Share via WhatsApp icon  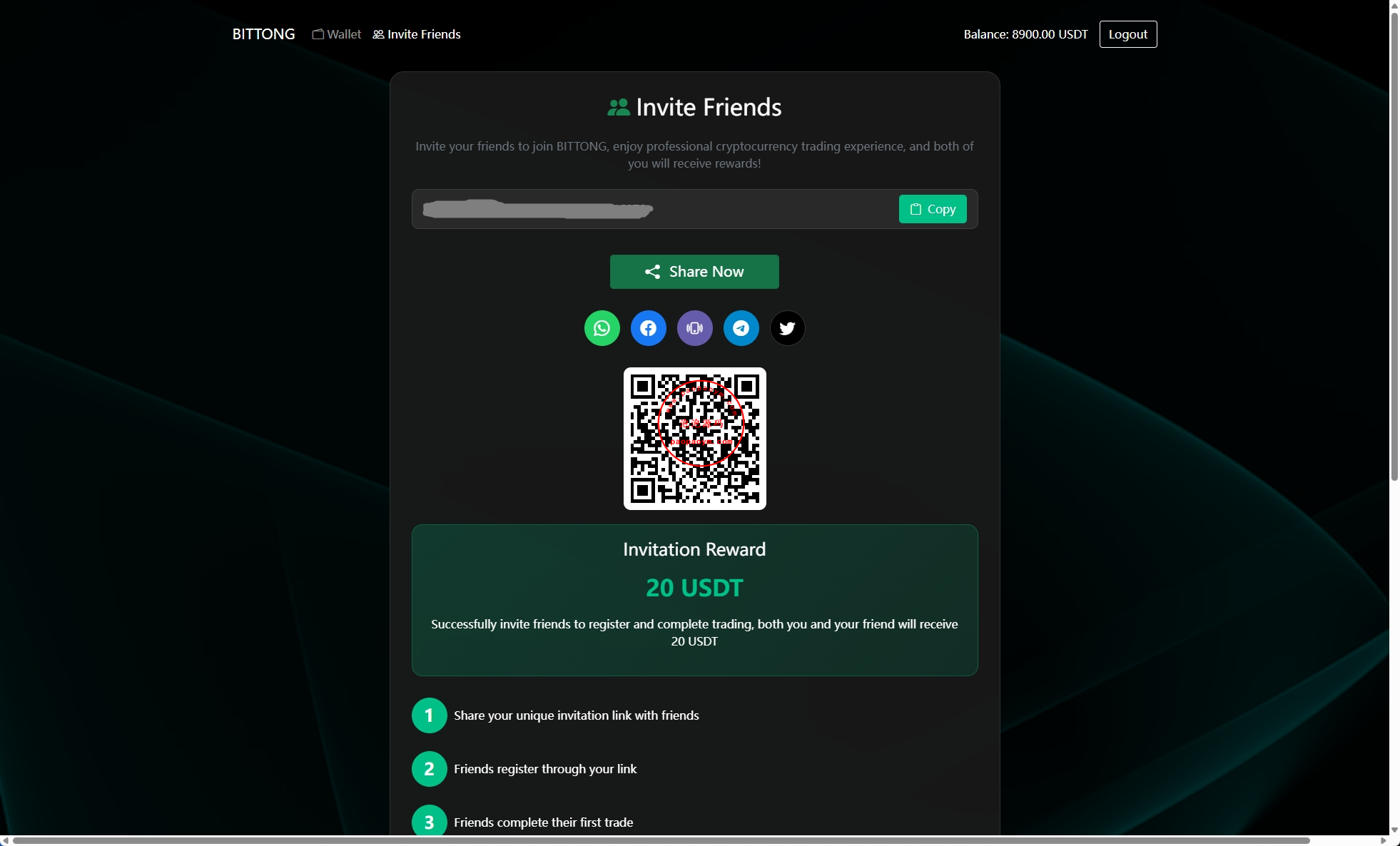click(x=602, y=328)
